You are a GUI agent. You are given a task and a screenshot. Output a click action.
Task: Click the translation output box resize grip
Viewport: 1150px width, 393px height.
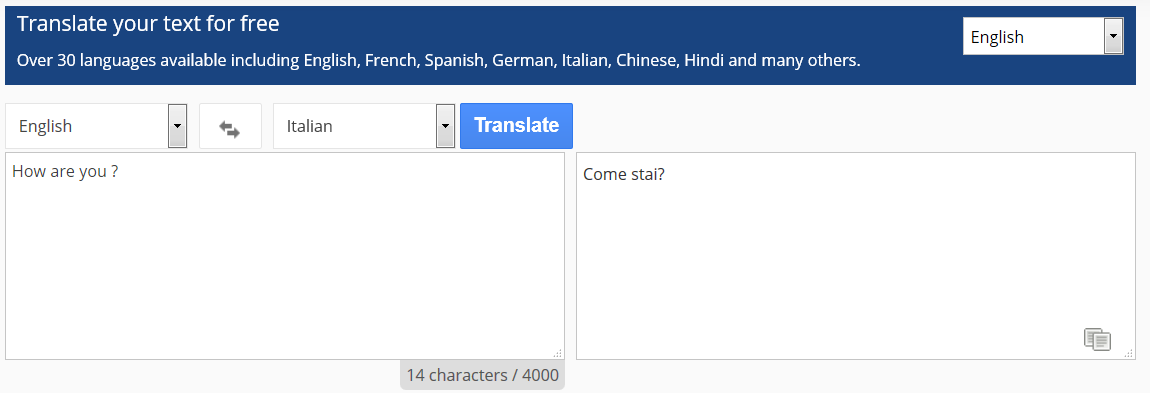pyautogui.click(x=1129, y=353)
